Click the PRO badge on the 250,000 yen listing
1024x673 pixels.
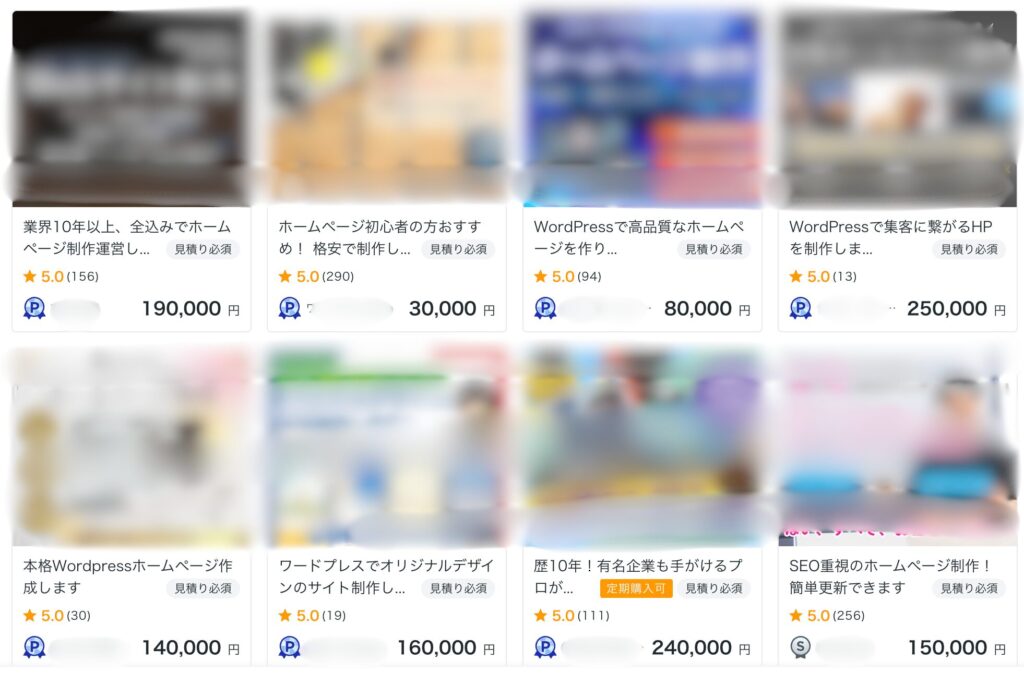tap(800, 307)
